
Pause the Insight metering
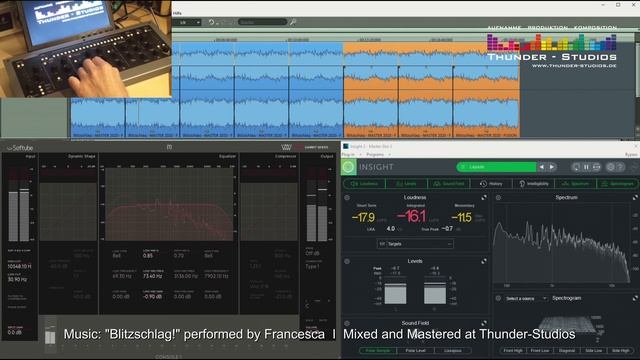click(586, 167)
